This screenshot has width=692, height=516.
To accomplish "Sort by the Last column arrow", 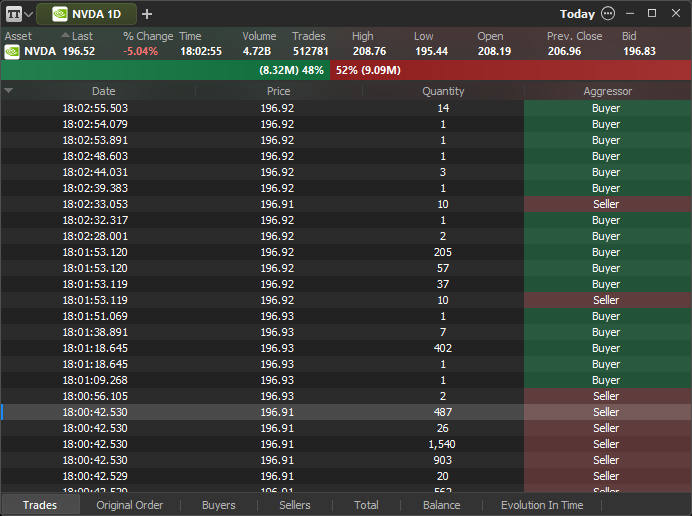I will (x=65, y=35).
